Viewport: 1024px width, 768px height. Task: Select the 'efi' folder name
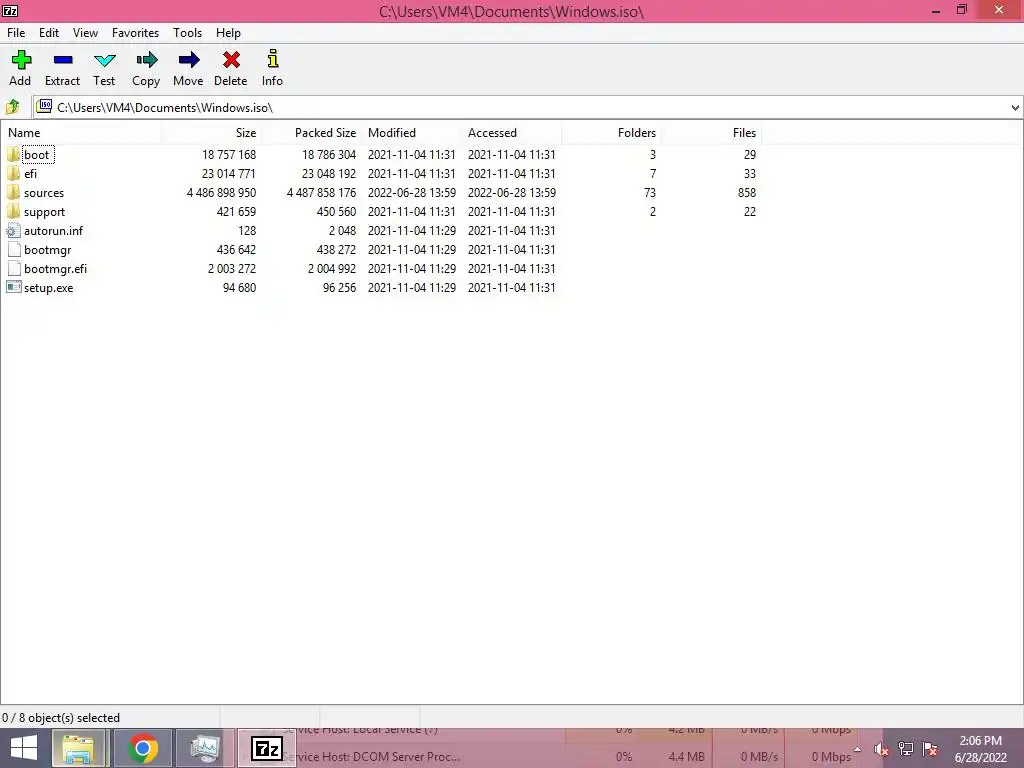[x=31, y=174]
